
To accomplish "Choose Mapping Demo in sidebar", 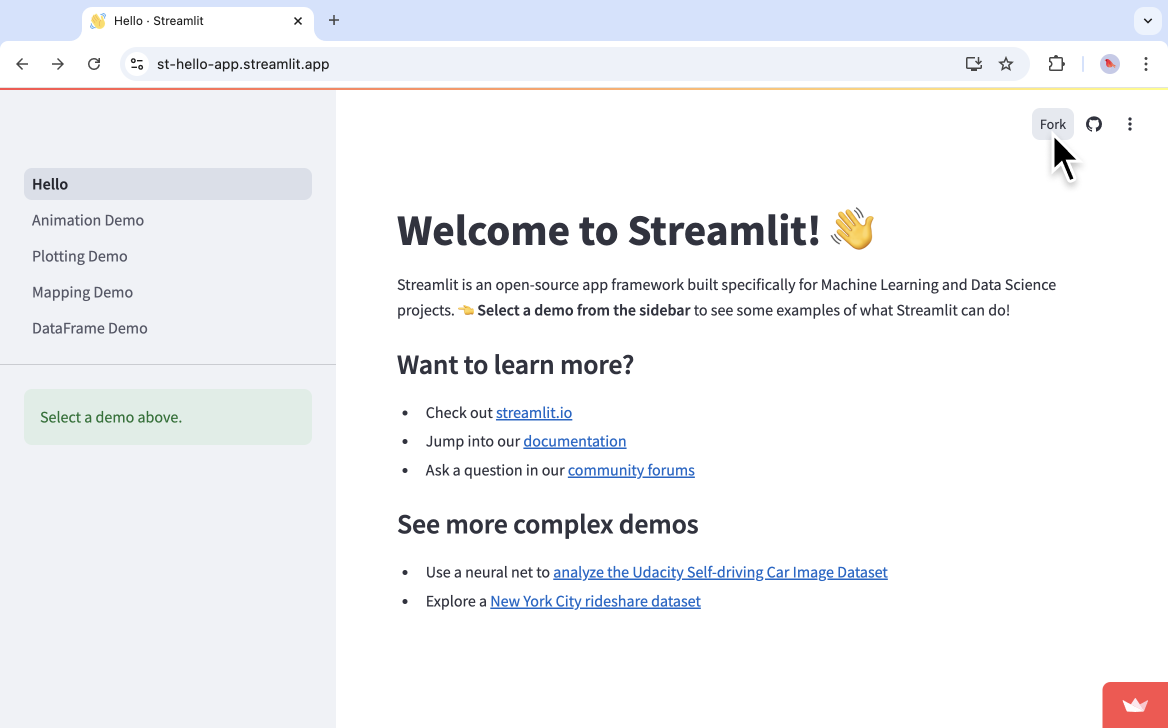I will pos(82,292).
